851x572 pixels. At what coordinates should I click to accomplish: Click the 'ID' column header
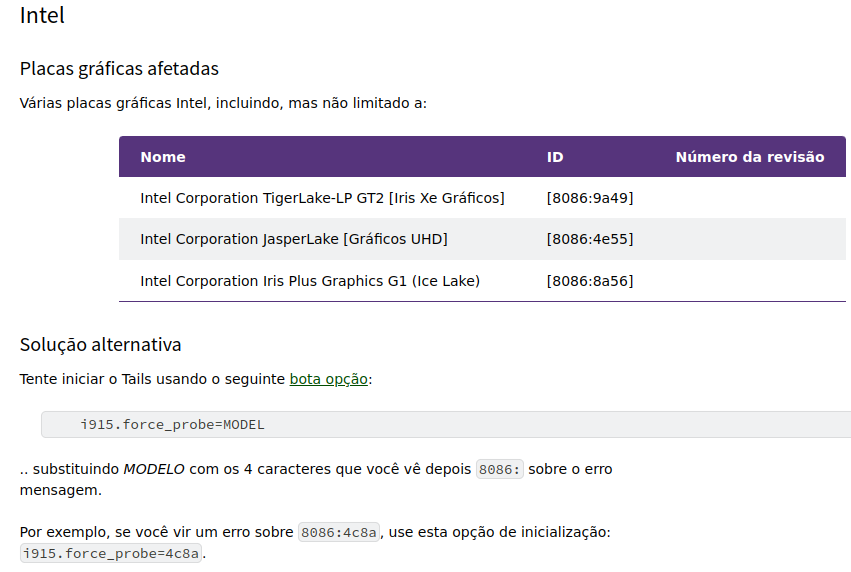tap(555, 157)
